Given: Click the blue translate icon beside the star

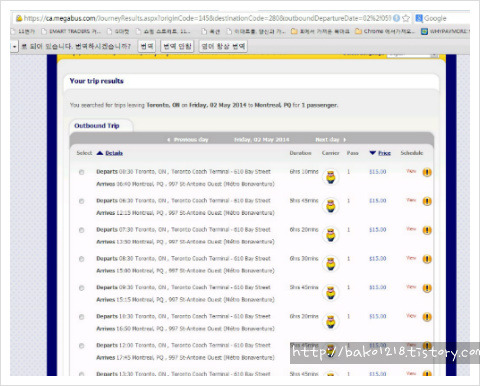Looking at the screenshot, I should [x=396, y=18].
